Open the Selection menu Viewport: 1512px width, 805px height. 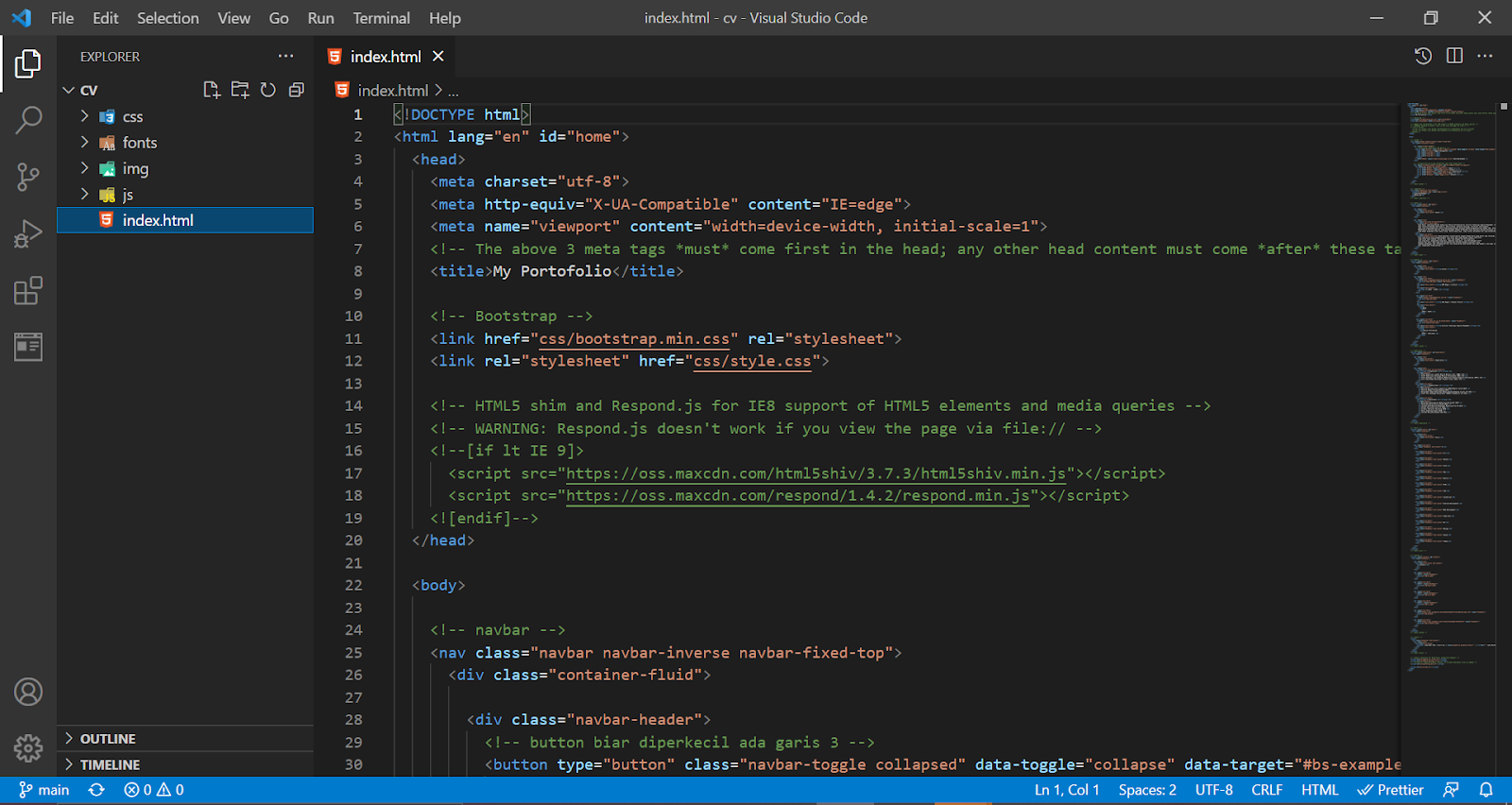click(168, 18)
